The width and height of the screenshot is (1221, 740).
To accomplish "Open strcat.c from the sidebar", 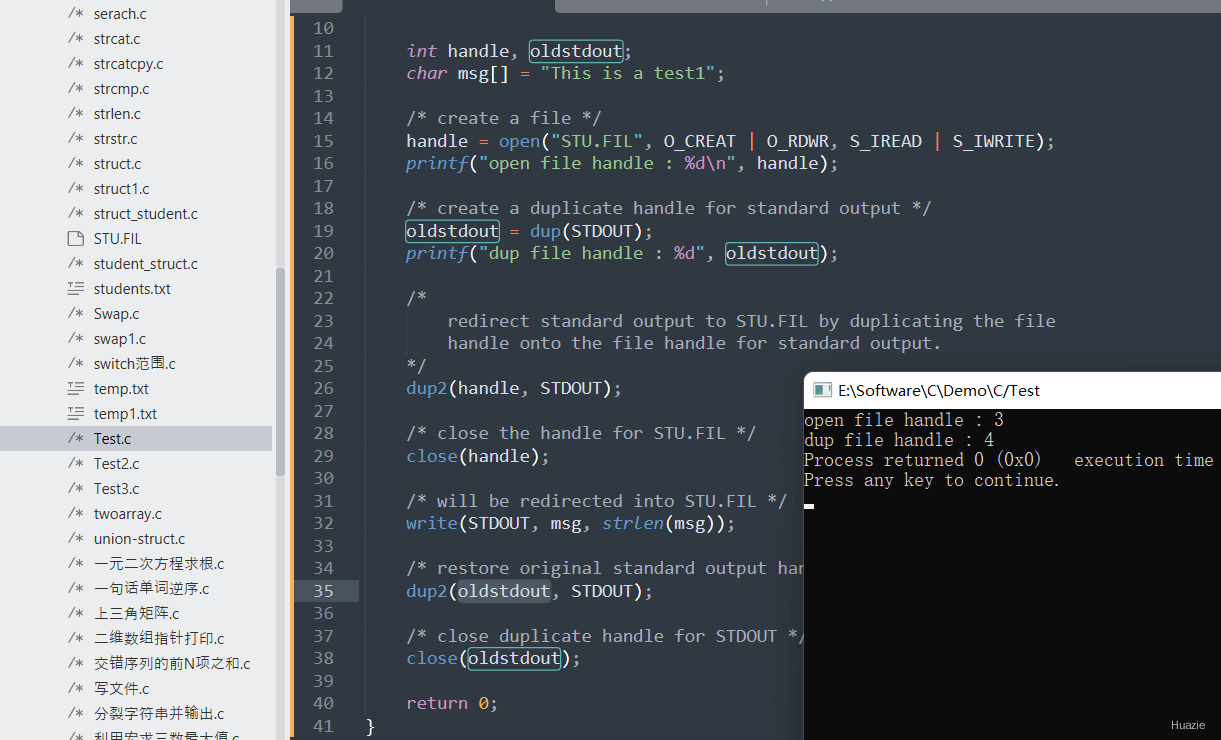I will coord(117,39).
